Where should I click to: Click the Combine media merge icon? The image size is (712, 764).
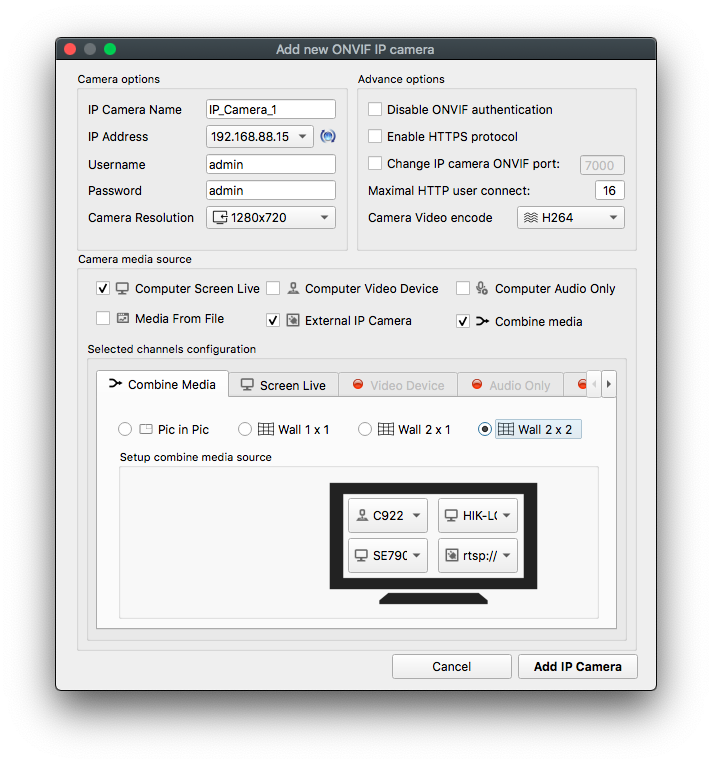[x=482, y=321]
